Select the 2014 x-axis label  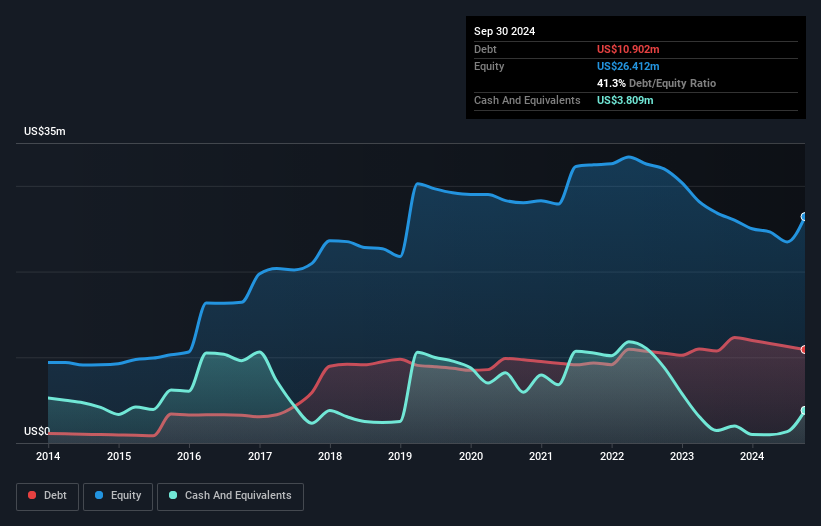[x=48, y=456]
